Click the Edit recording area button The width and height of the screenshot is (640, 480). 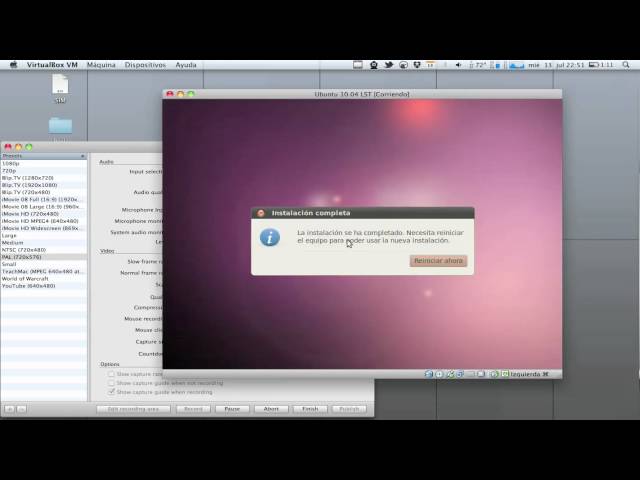coord(133,409)
